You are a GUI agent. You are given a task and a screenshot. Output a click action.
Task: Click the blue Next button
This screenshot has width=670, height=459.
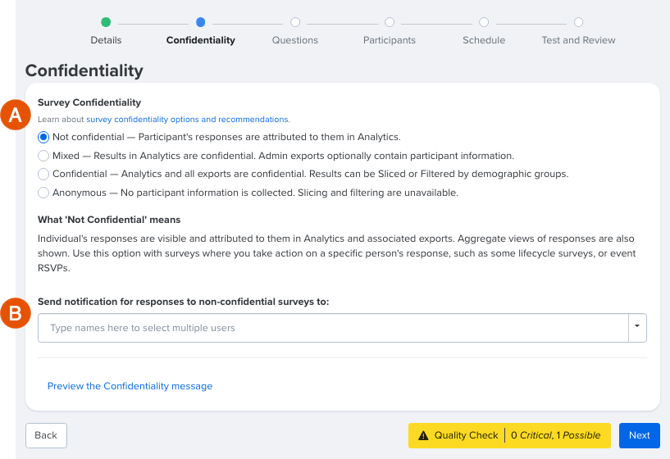coord(639,435)
